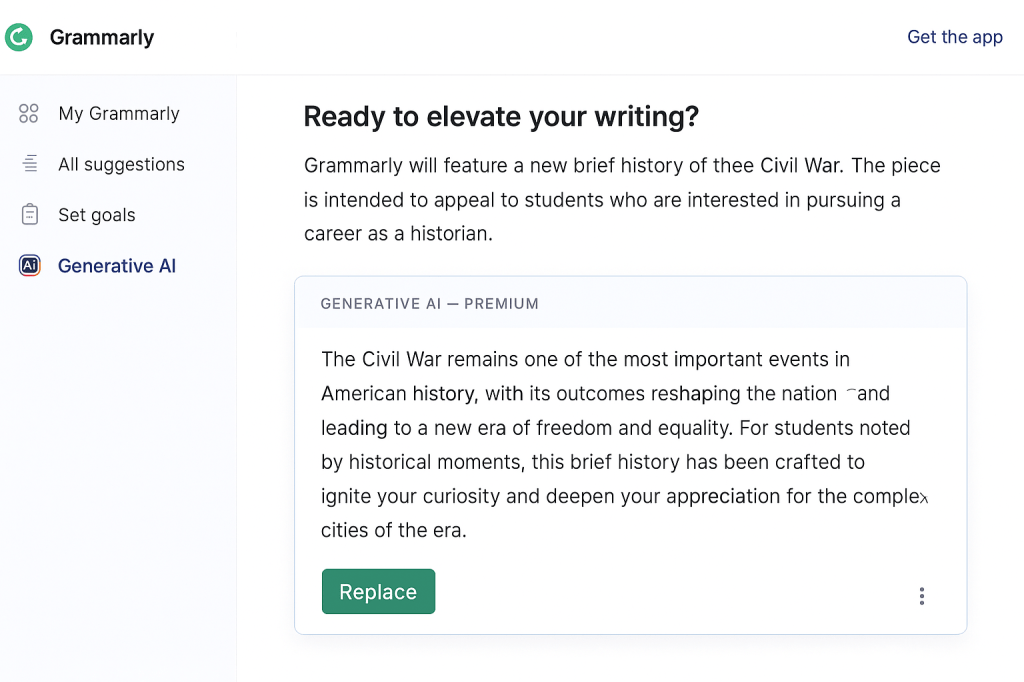Image resolution: width=1024 pixels, height=682 pixels.
Task: Select Set goals text in the sidebar
Action: click(97, 215)
